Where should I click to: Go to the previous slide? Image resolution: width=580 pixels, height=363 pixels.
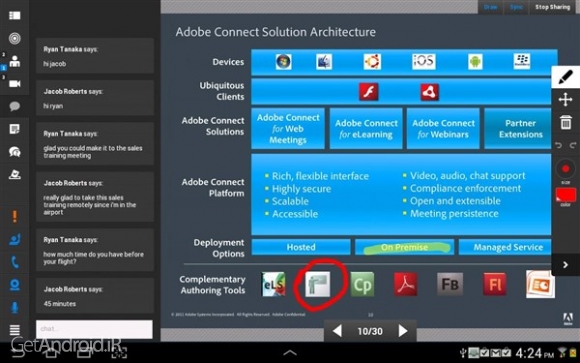[337, 331]
